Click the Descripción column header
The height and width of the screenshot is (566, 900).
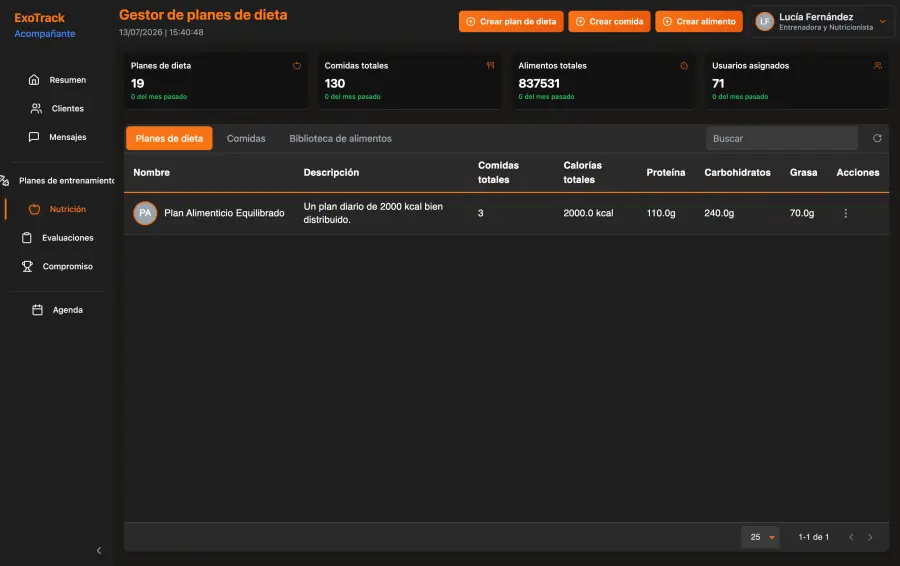coord(331,172)
